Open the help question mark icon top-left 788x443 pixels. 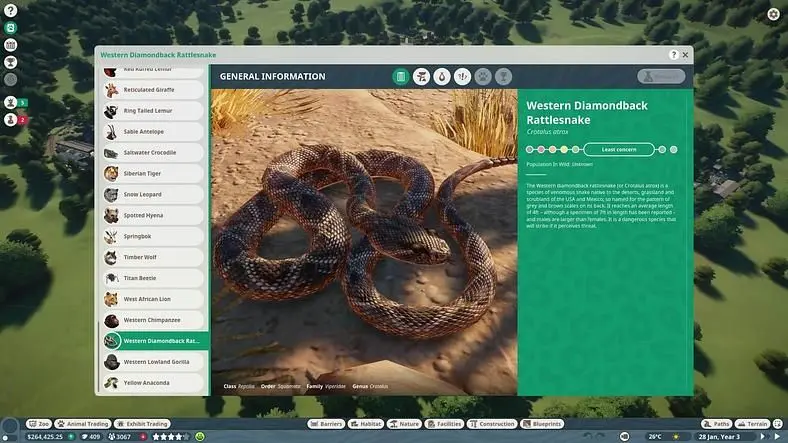11,10
